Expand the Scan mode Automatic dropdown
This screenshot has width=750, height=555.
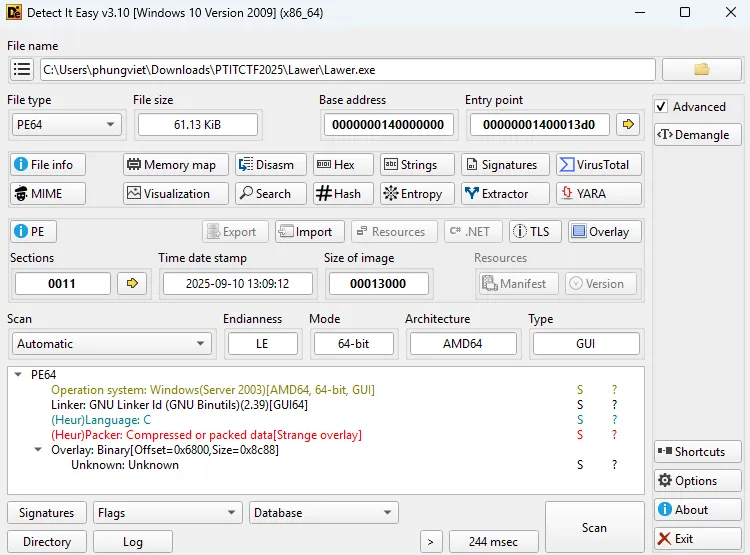tap(110, 343)
